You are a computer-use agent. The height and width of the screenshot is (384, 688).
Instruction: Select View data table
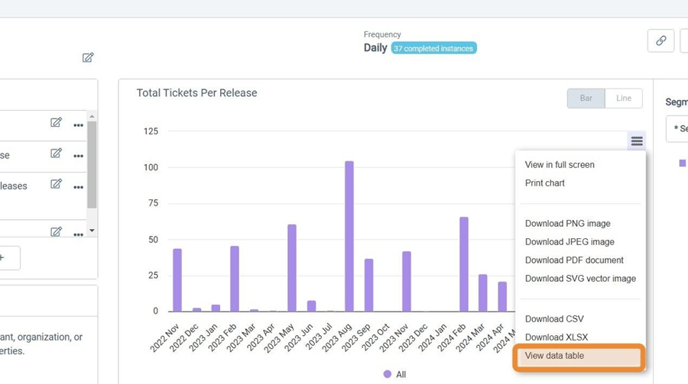pyautogui.click(x=579, y=358)
